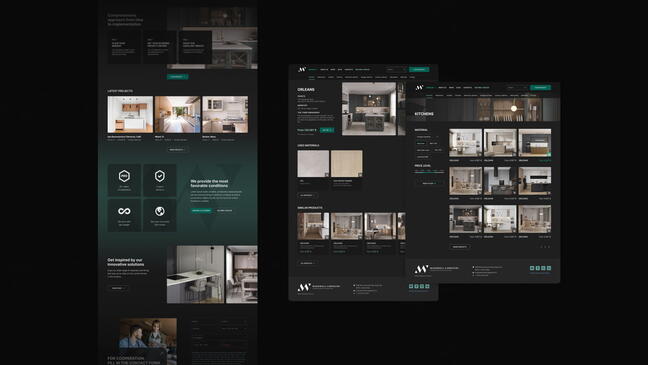Open first product in Kitchens grid bottom row
648x365 pixels.
point(466,219)
